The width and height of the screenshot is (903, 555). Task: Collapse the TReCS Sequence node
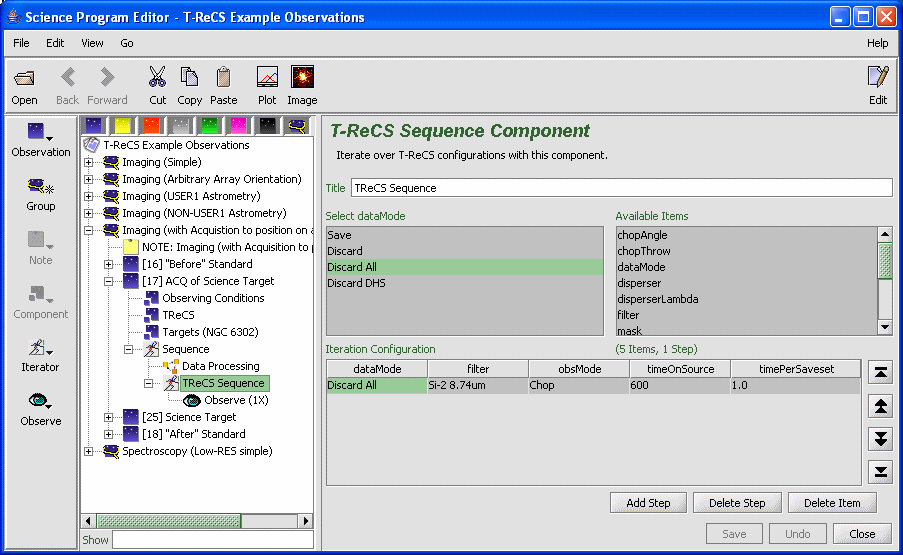[x=149, y=383]
